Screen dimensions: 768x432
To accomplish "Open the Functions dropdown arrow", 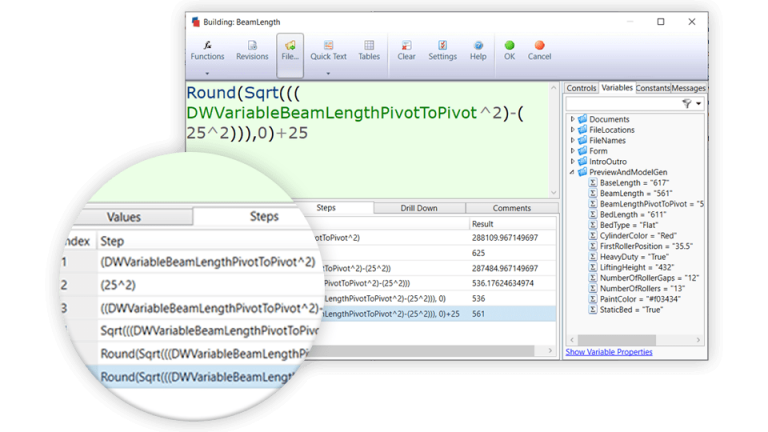I will tap(207, 73).
